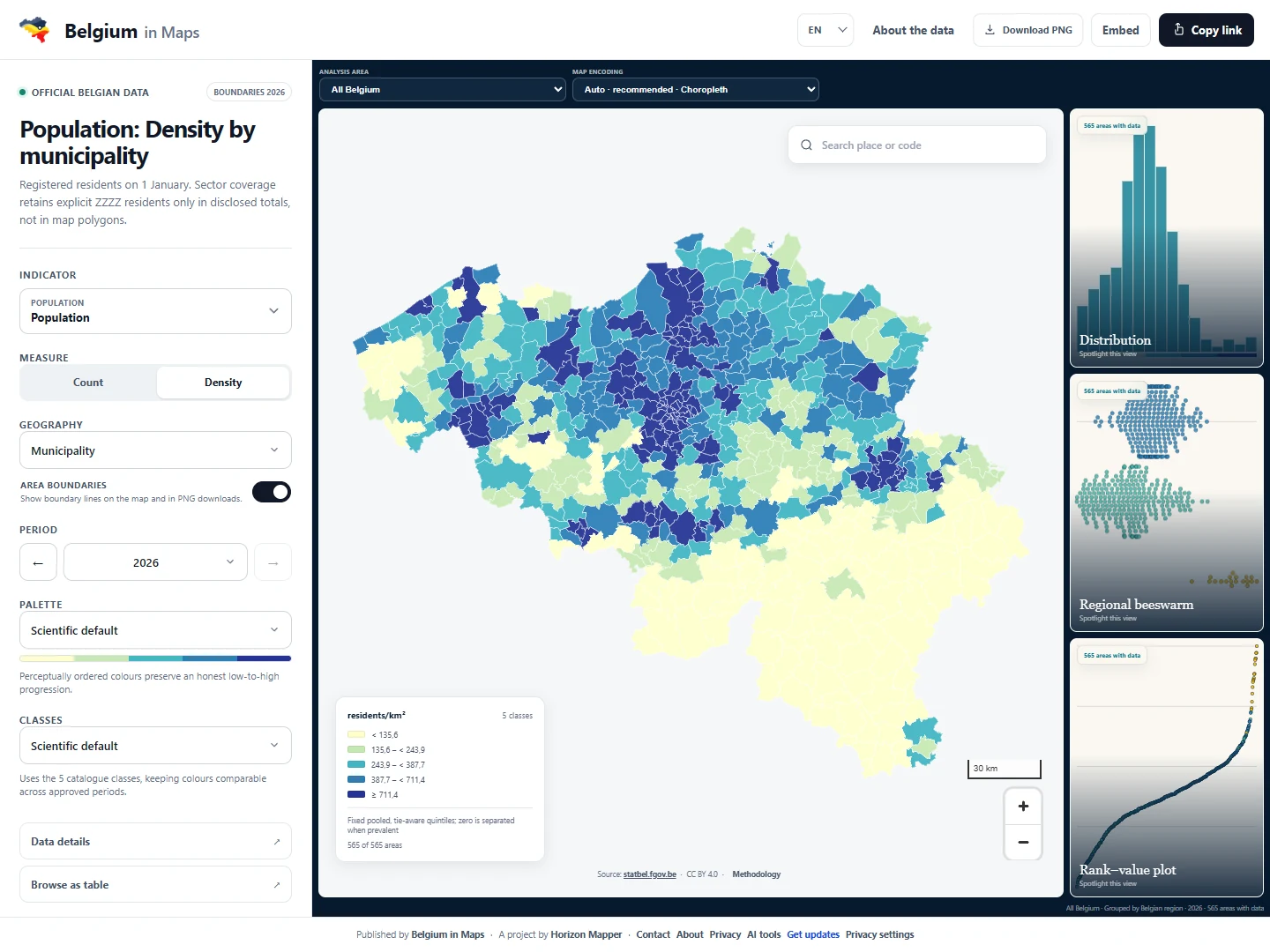The width and height of the screenshot is (1270, 952).
Task: Go to previous period with left arrow
Action: tap(38, 562)
